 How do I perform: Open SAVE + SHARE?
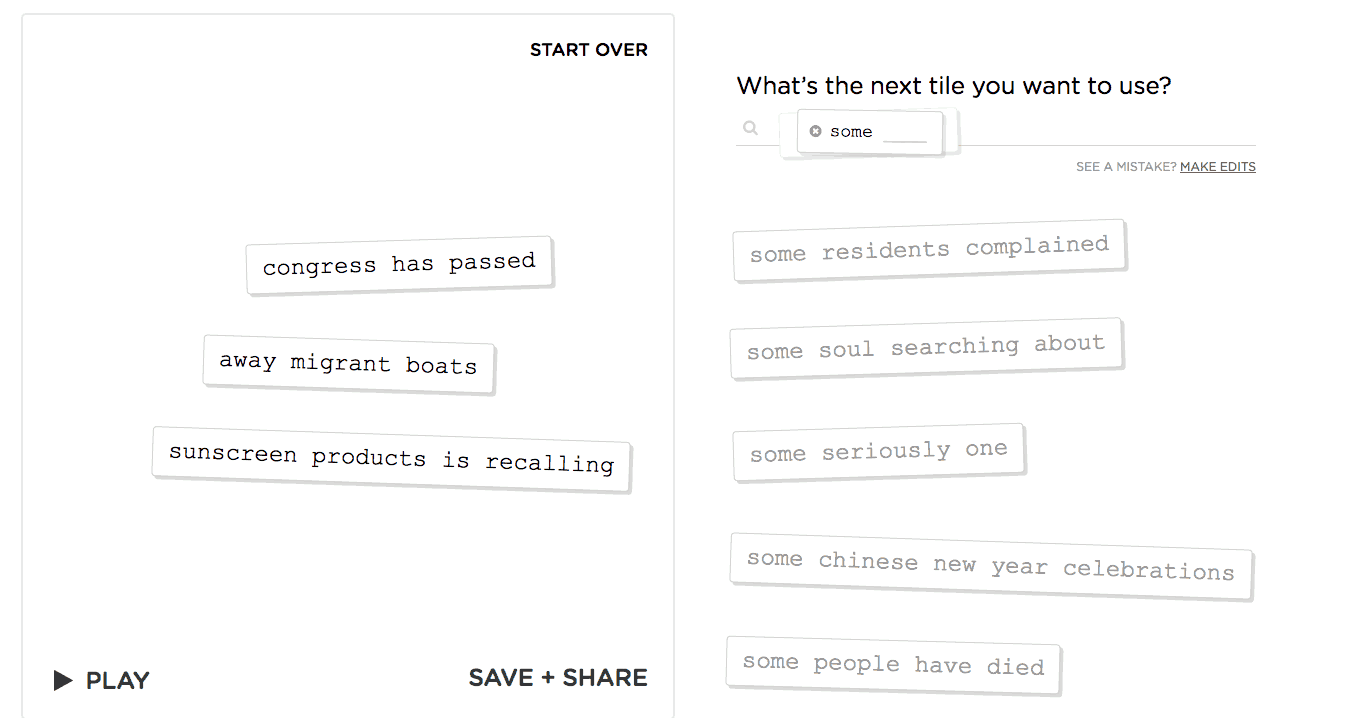click(557, 678)
